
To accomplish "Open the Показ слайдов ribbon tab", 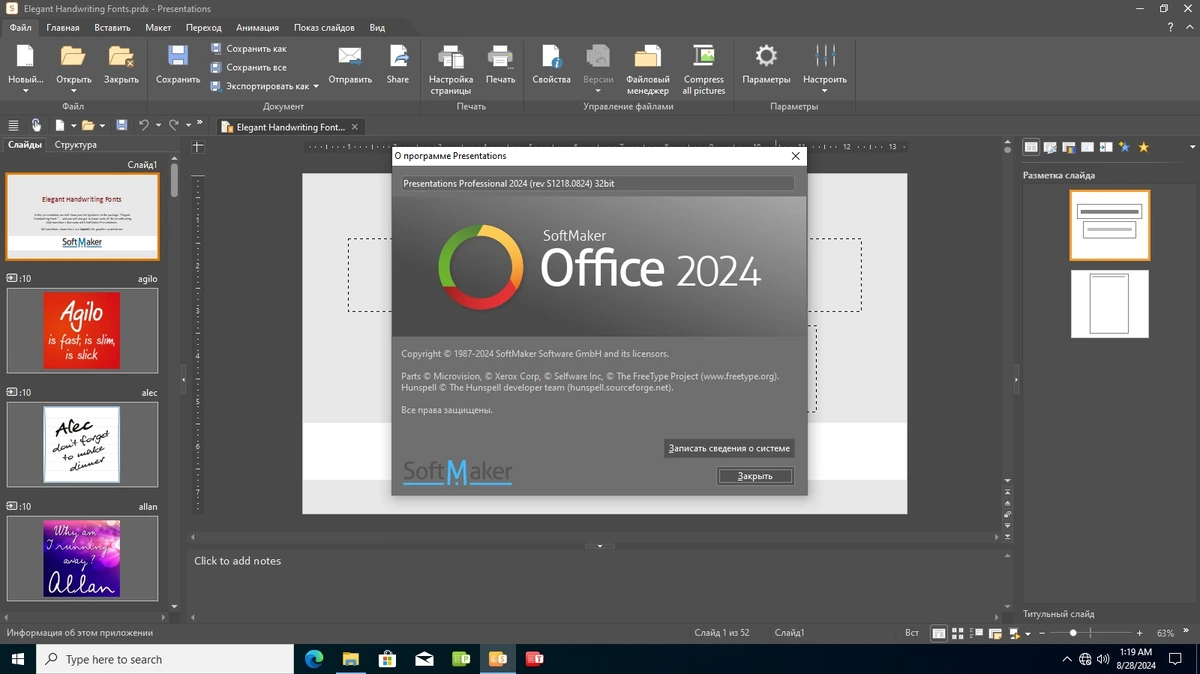I will pyautogui.click(x=324, y=28).
